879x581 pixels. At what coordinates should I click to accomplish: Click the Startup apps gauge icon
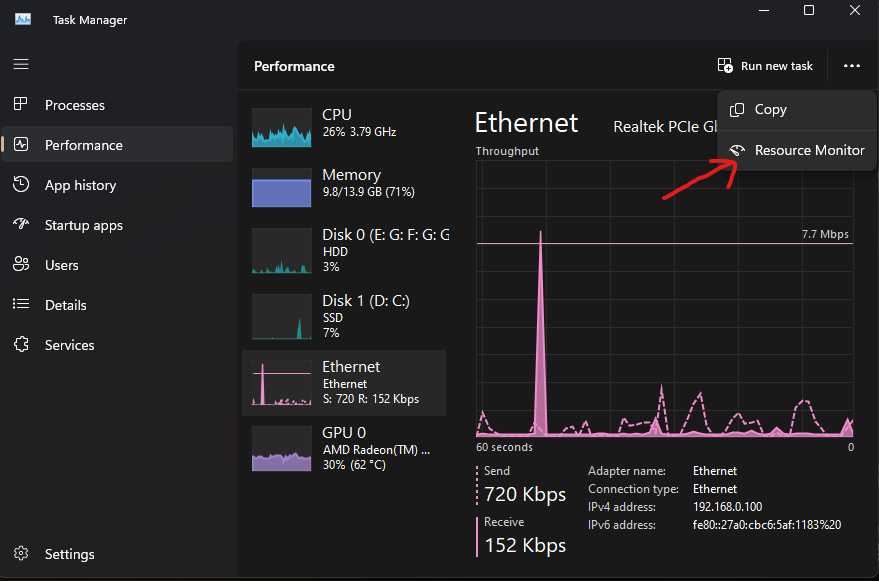point(21,225)
